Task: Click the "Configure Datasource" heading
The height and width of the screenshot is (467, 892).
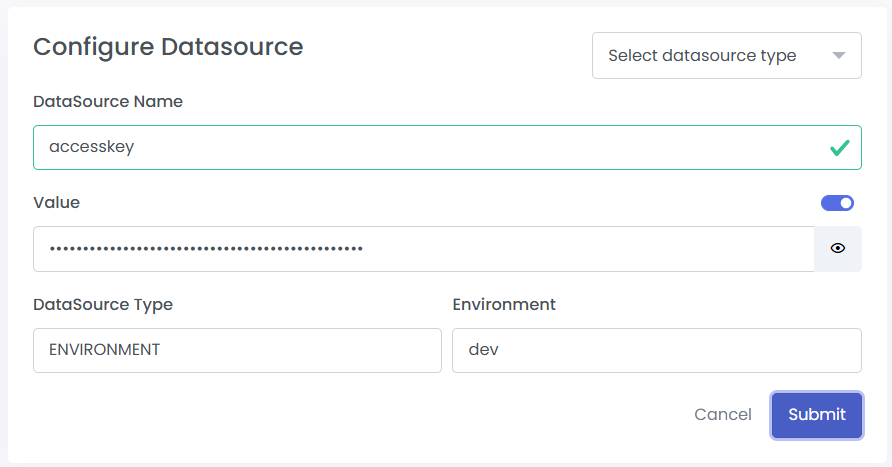Action: coord(168,47)
